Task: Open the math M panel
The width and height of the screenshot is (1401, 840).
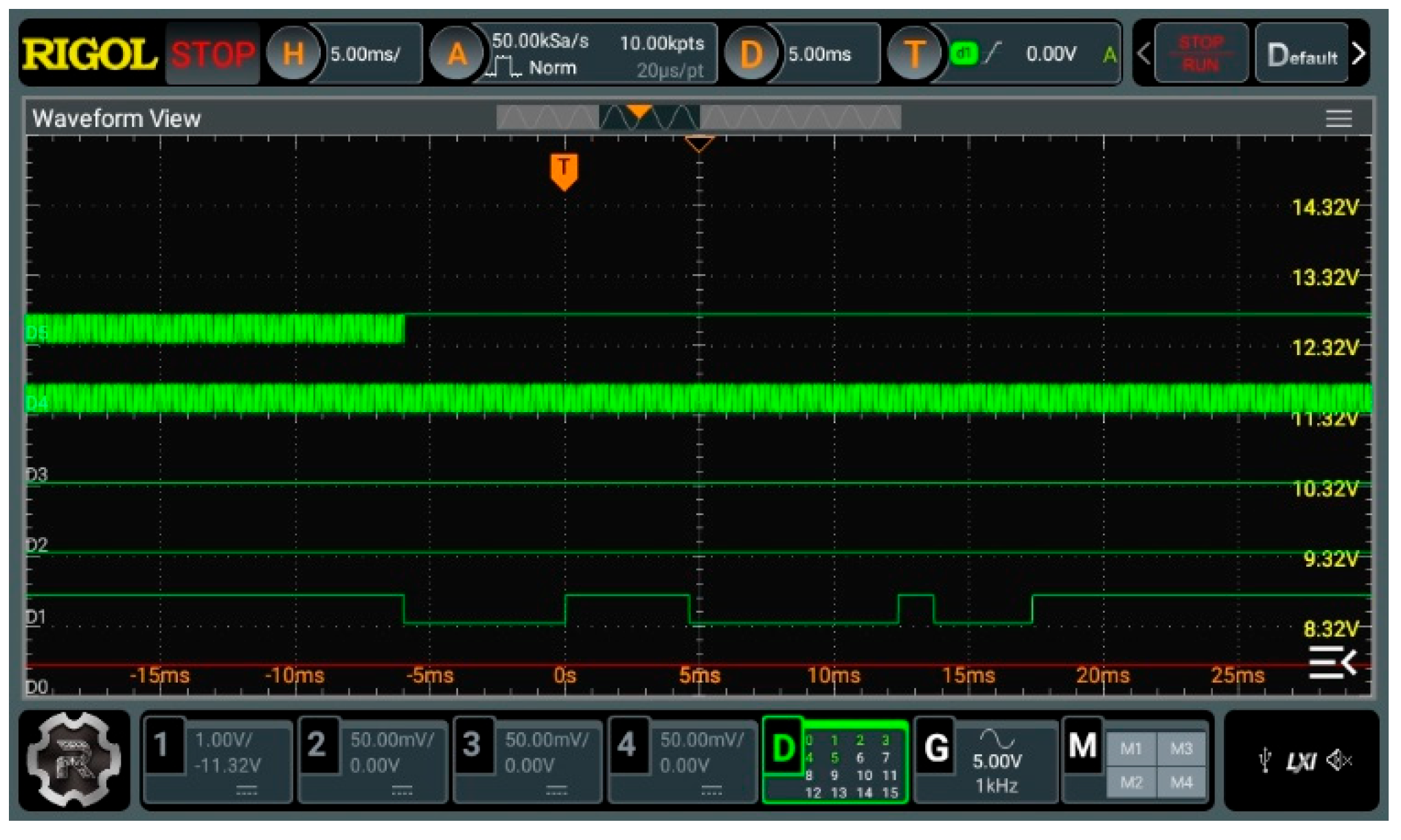Action: coord(1083,745)
